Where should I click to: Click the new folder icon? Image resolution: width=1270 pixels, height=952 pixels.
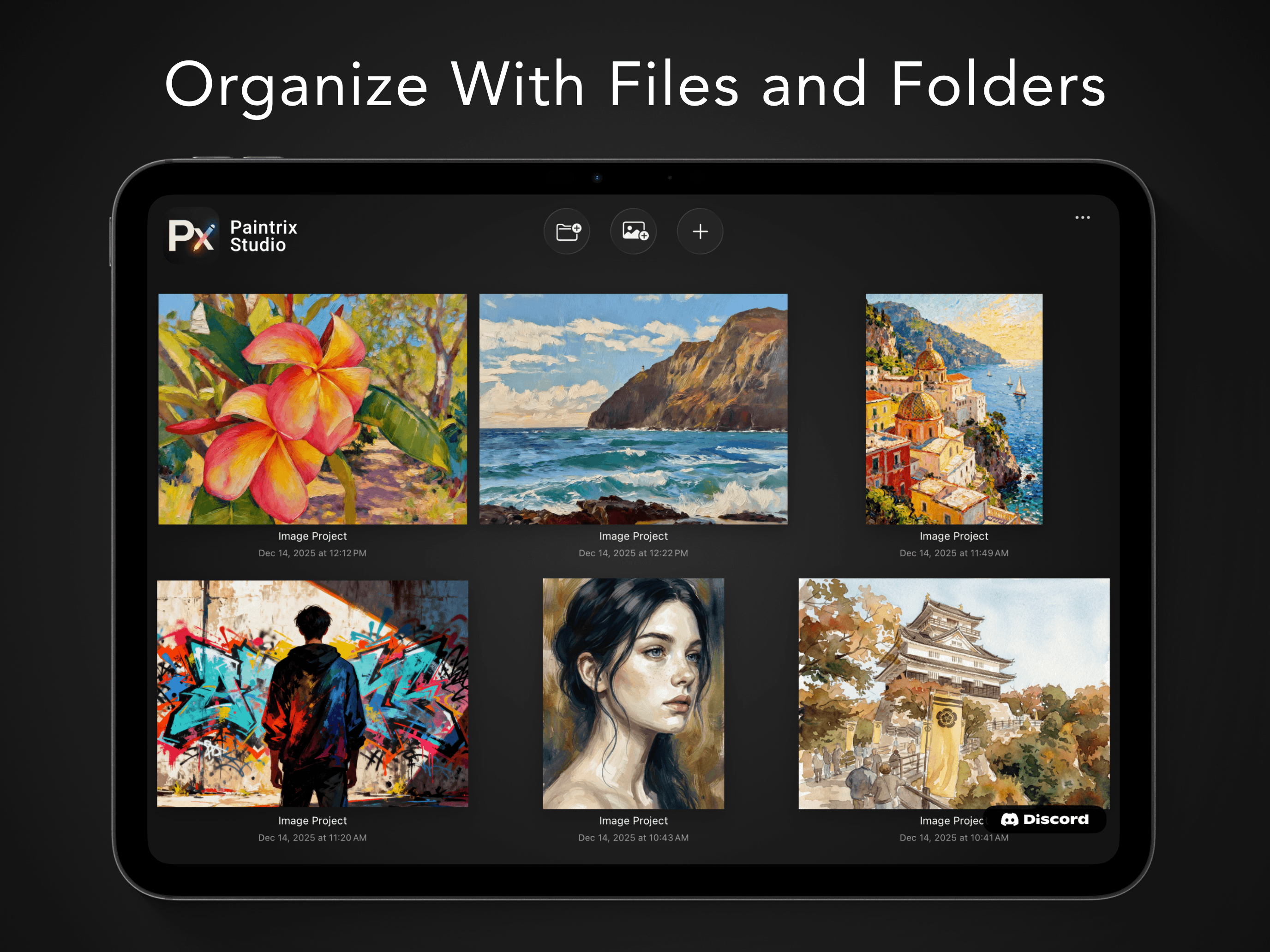(x=567, y=231)
